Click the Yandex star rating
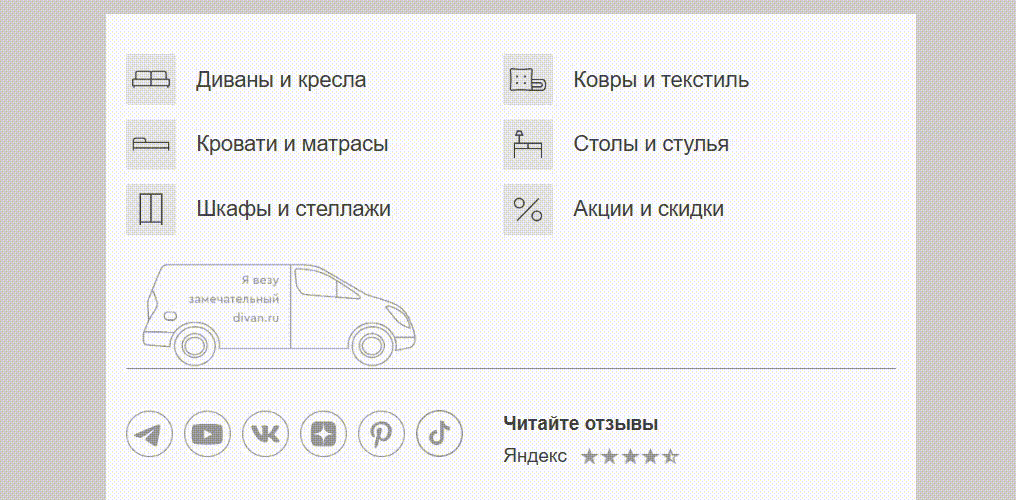The height and width of the screenshot is (500, 1016). [630, 457]
